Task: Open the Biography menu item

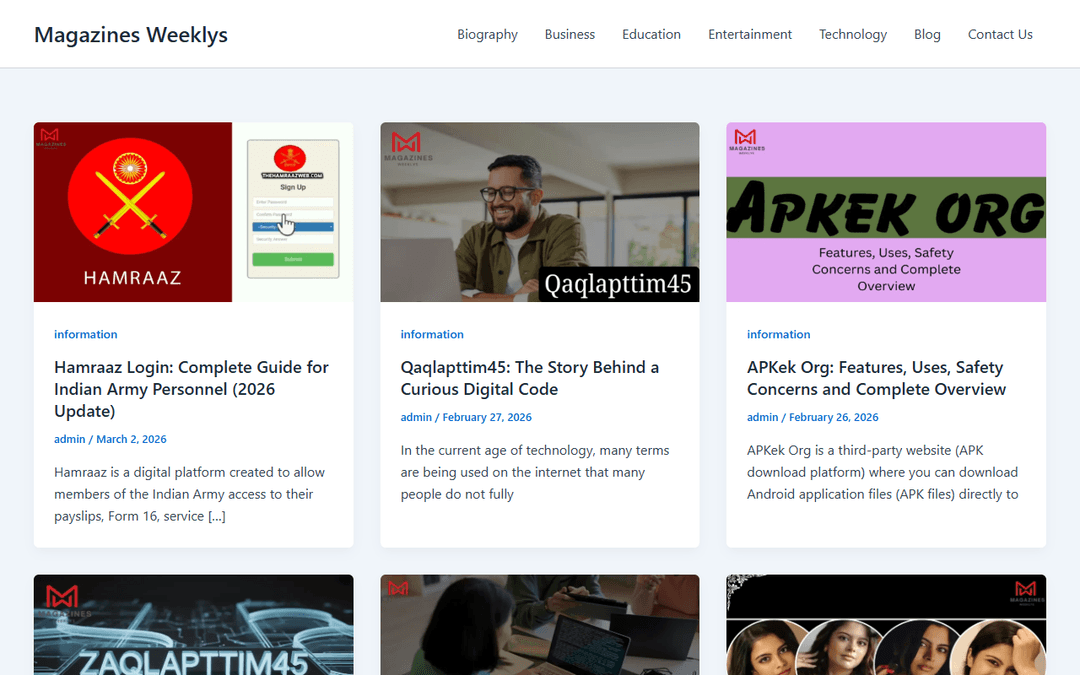Action: point(487,34)
